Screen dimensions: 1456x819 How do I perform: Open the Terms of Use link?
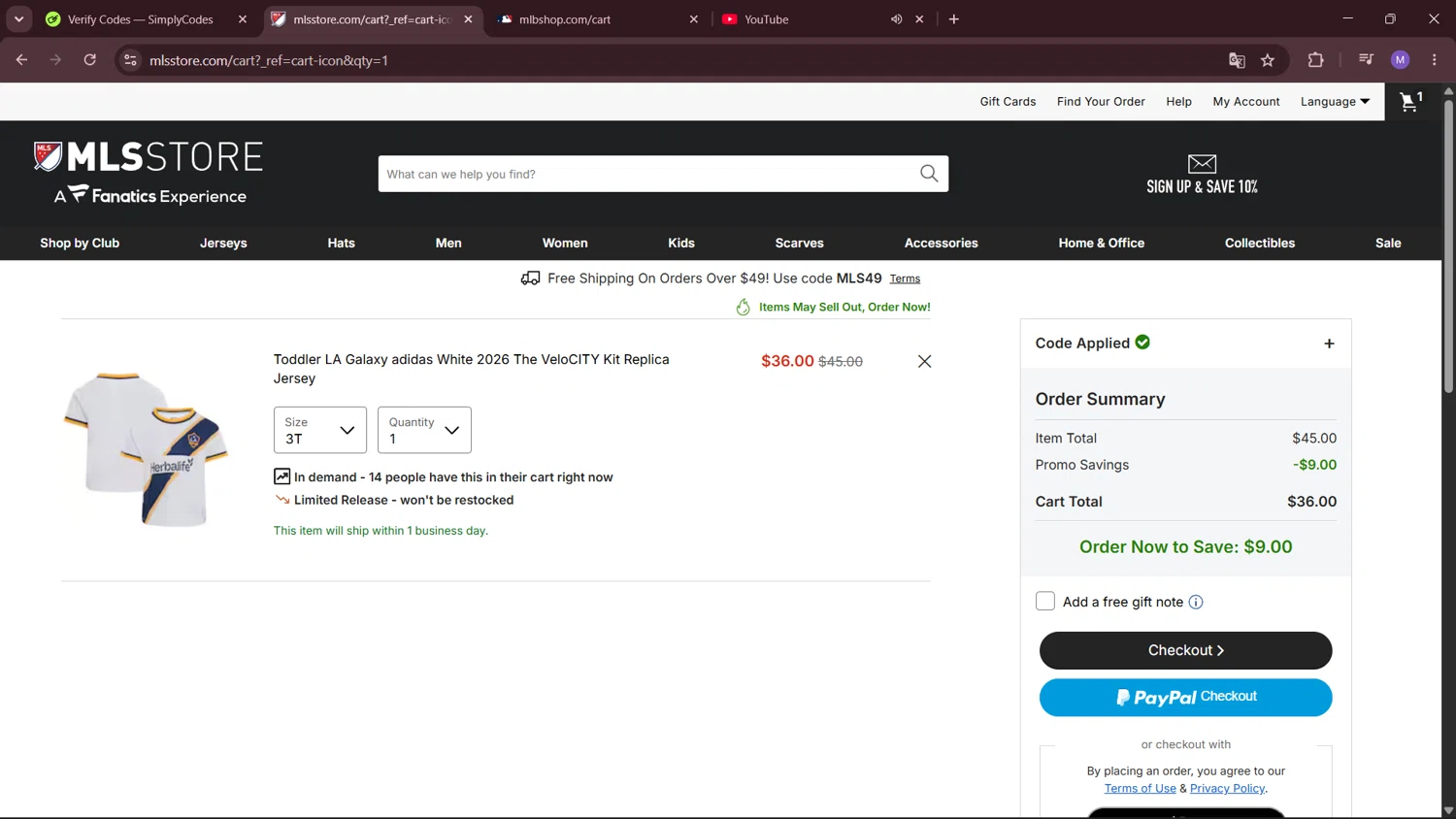click(x=1140, y=788)
